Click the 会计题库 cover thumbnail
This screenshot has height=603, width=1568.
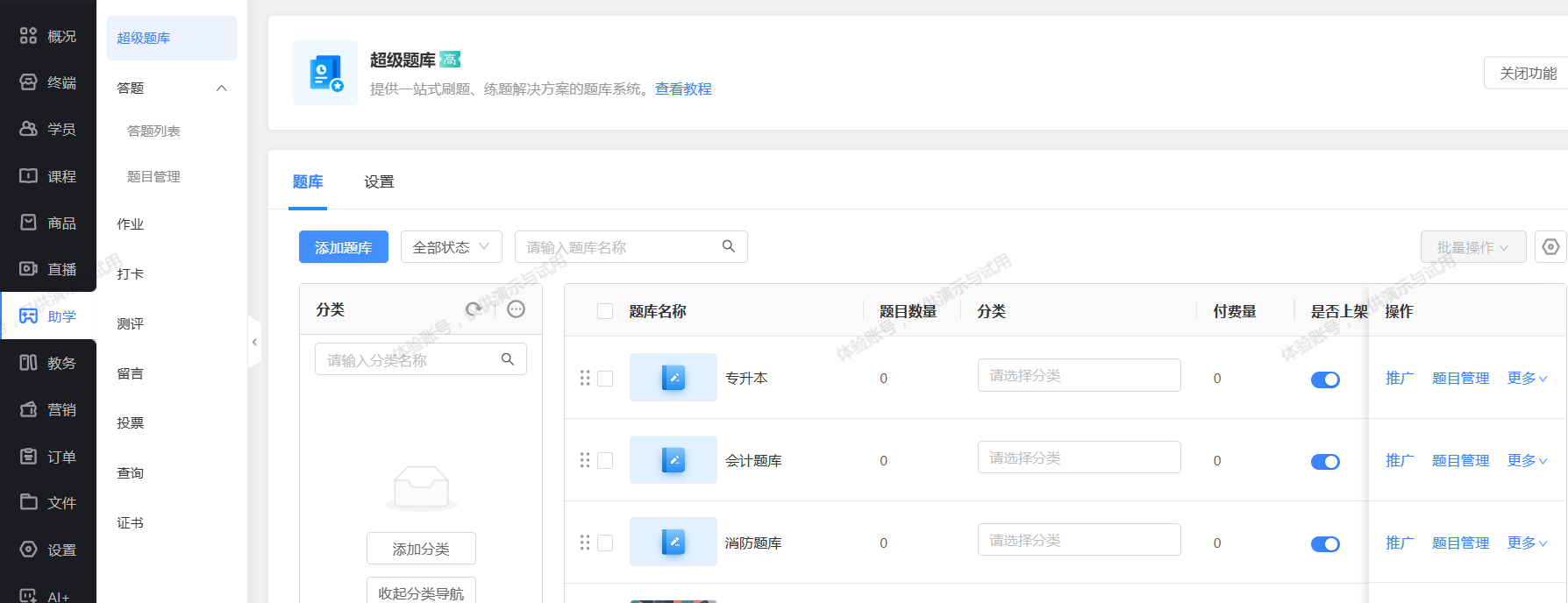click(674, 460)
